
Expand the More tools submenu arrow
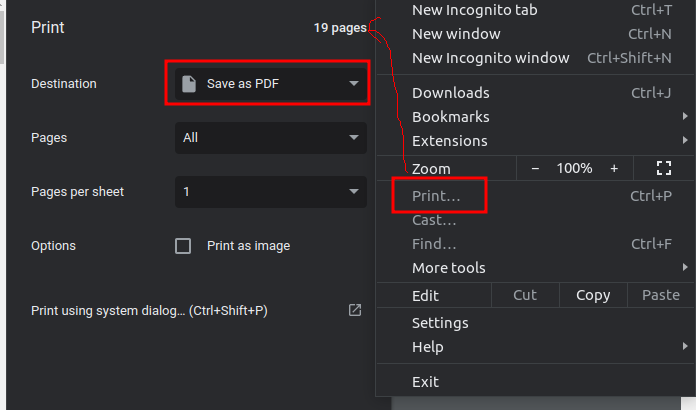(685, 267)
